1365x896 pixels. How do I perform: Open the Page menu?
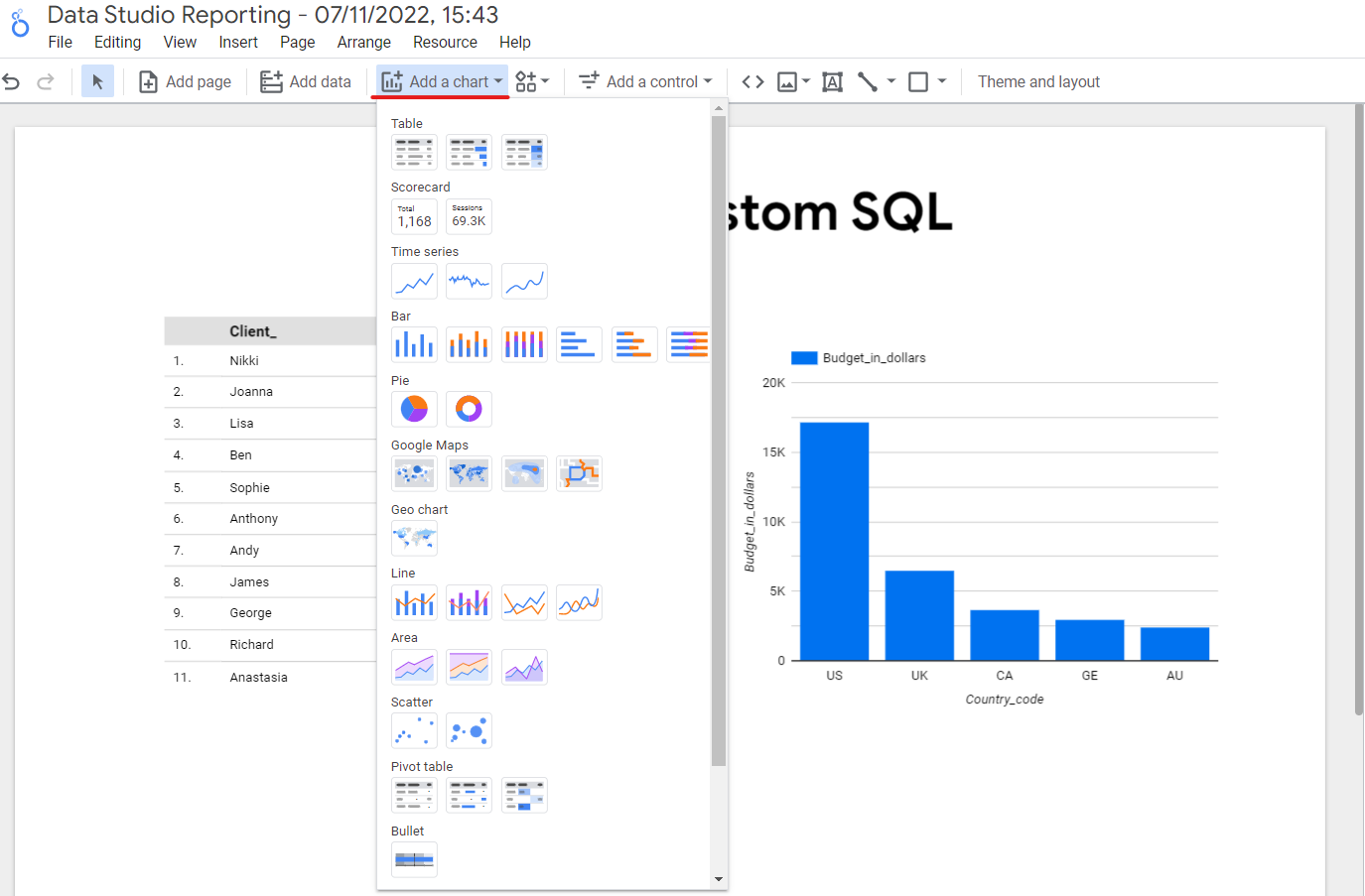[297, 42]
